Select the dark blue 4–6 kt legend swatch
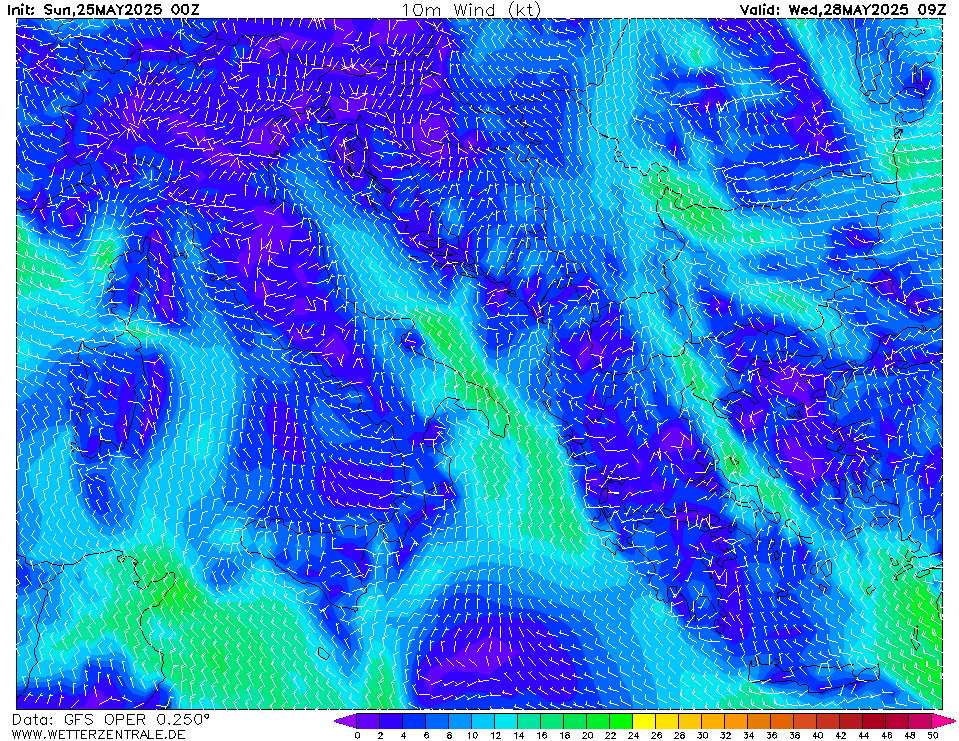The height and width of the screenshot is (741, 959). click(414, 721)
